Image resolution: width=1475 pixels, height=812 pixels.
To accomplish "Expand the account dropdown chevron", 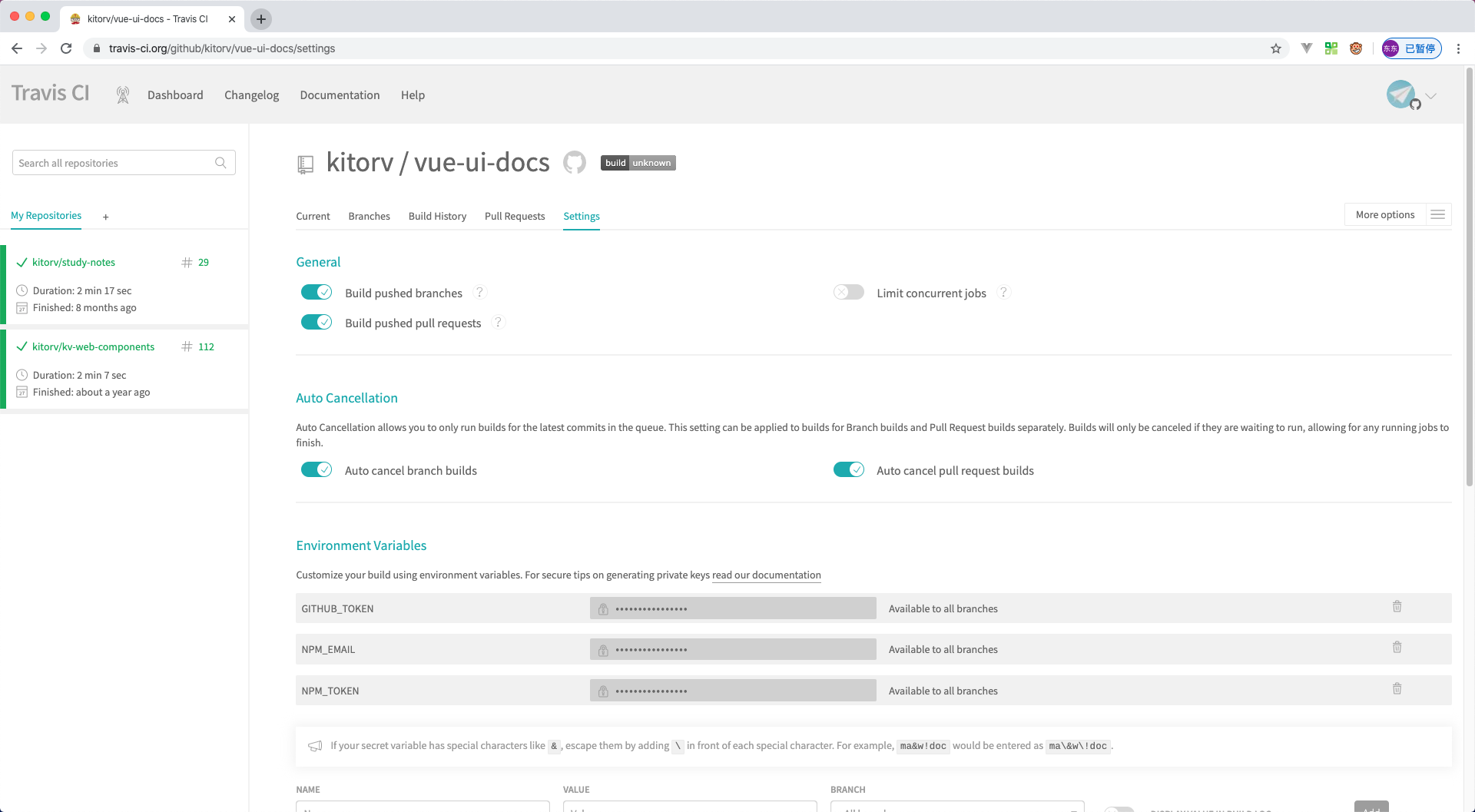I will point(1430,96).
